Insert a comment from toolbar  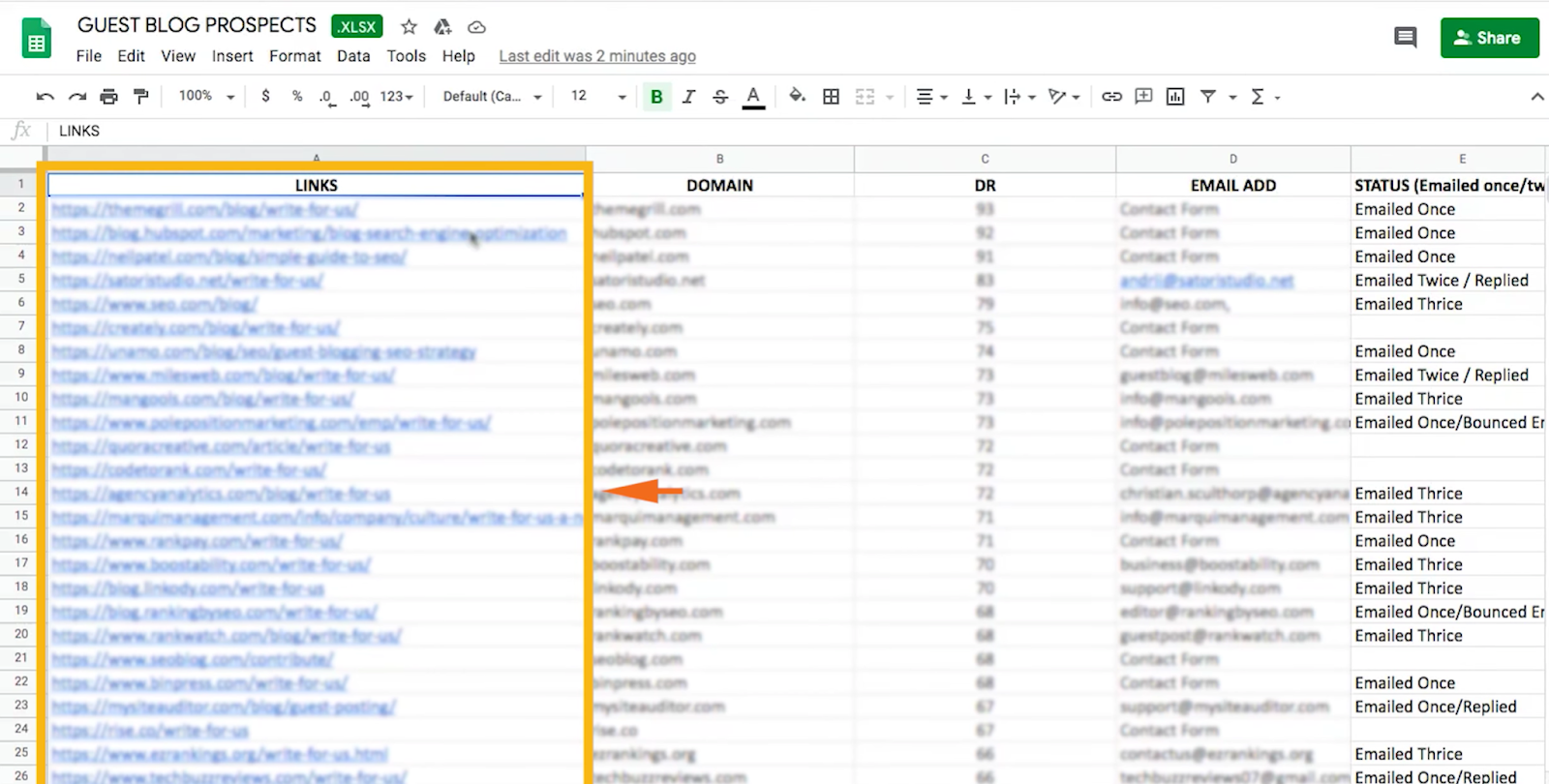coord(1143,97)
